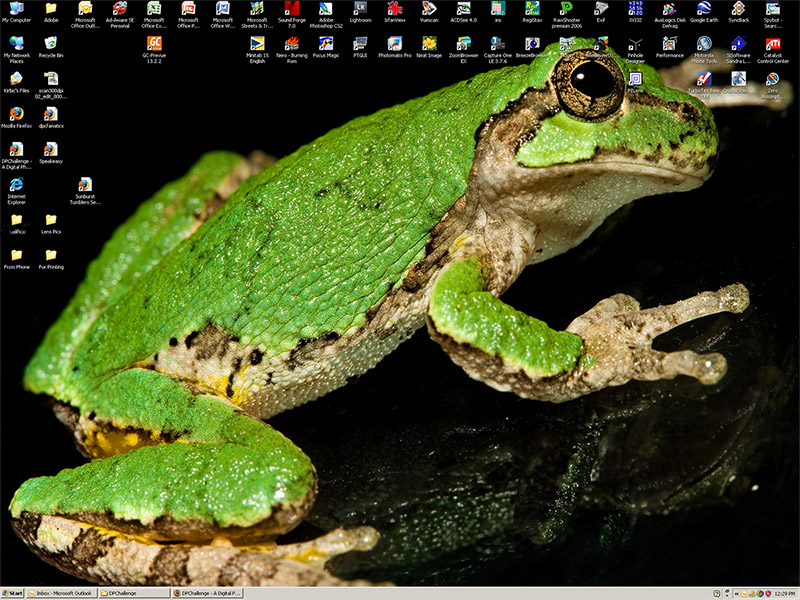Launch Microsoft Office Outlook shortcut

(x=85, y=14)
